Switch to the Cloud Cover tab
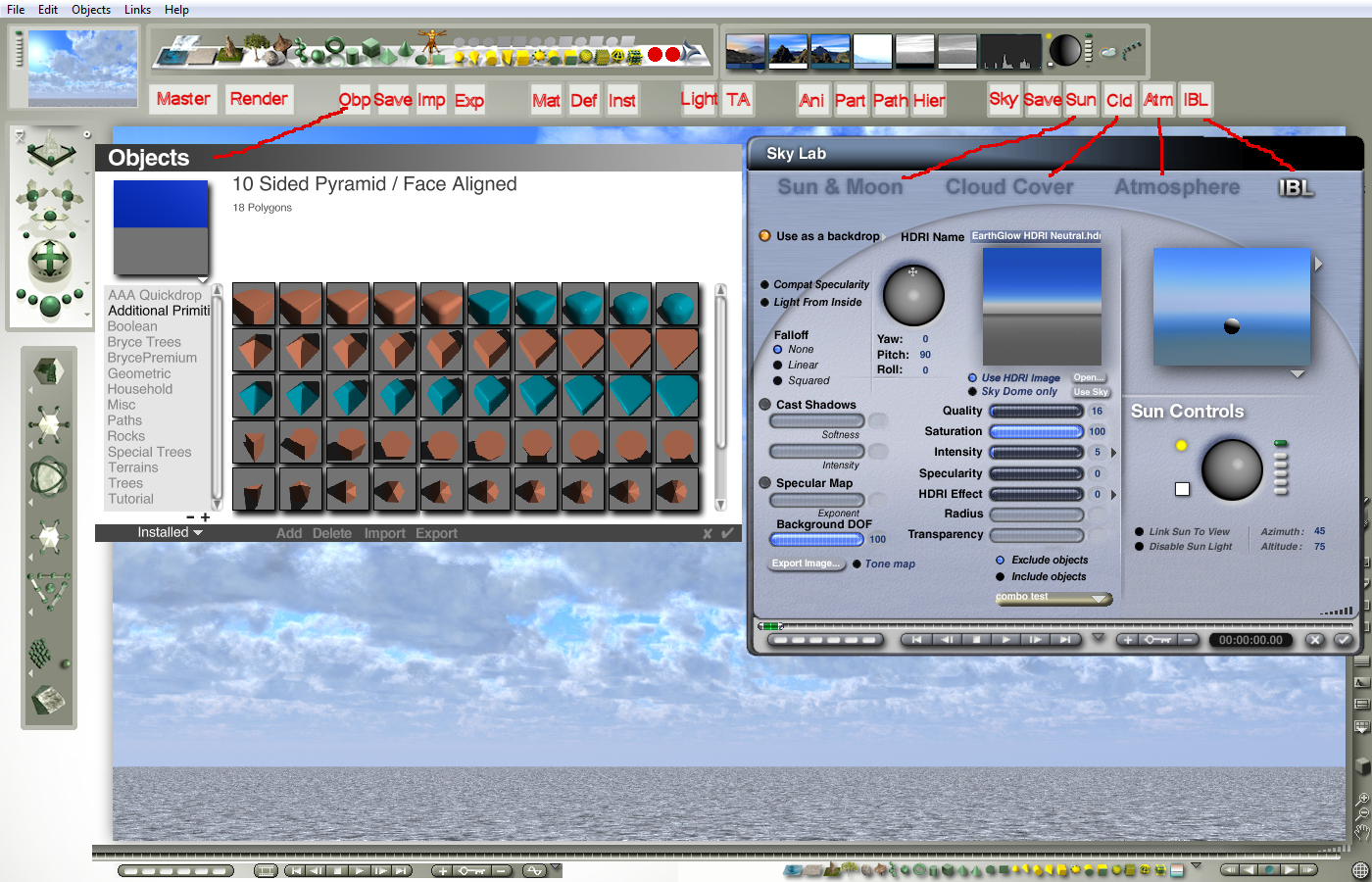The height and width of the screenshot is (882, 1372). 1009,186
